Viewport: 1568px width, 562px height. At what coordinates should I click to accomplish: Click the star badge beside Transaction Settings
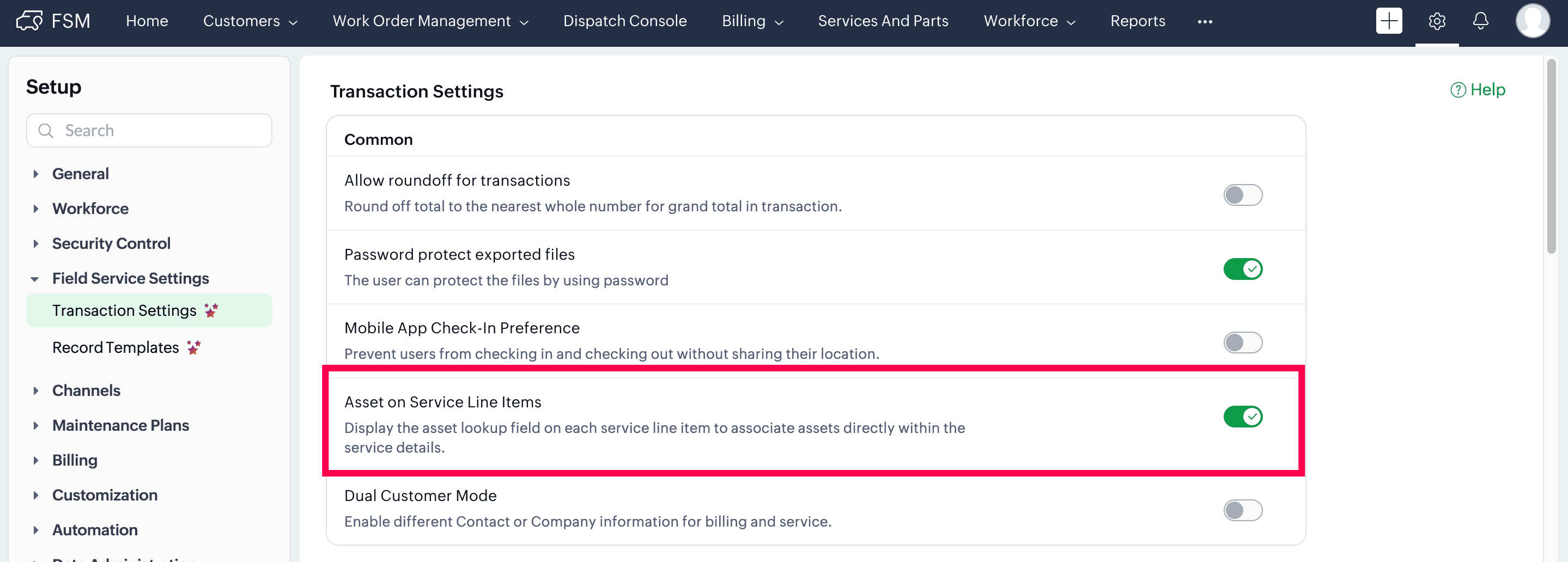click(x=211, y=310)
